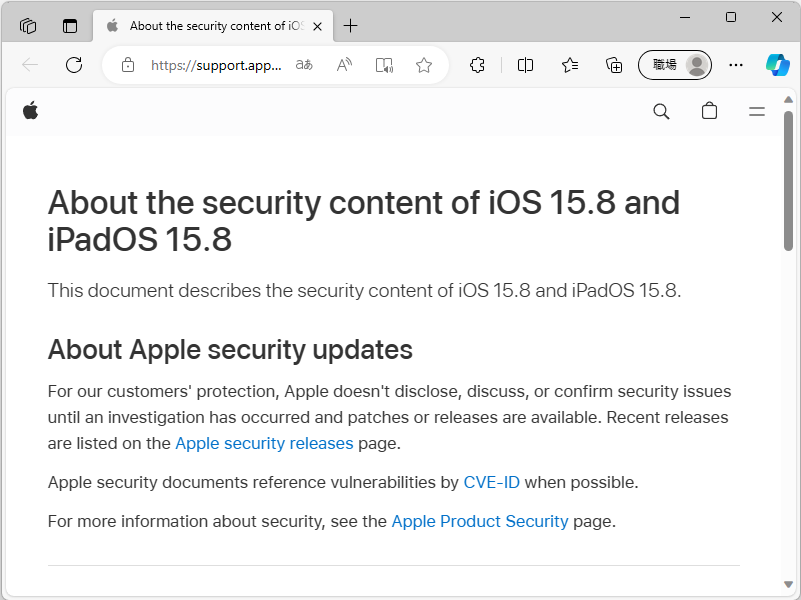
Task: Open the CVE-ID link
Action: click(x=491, y=481)
